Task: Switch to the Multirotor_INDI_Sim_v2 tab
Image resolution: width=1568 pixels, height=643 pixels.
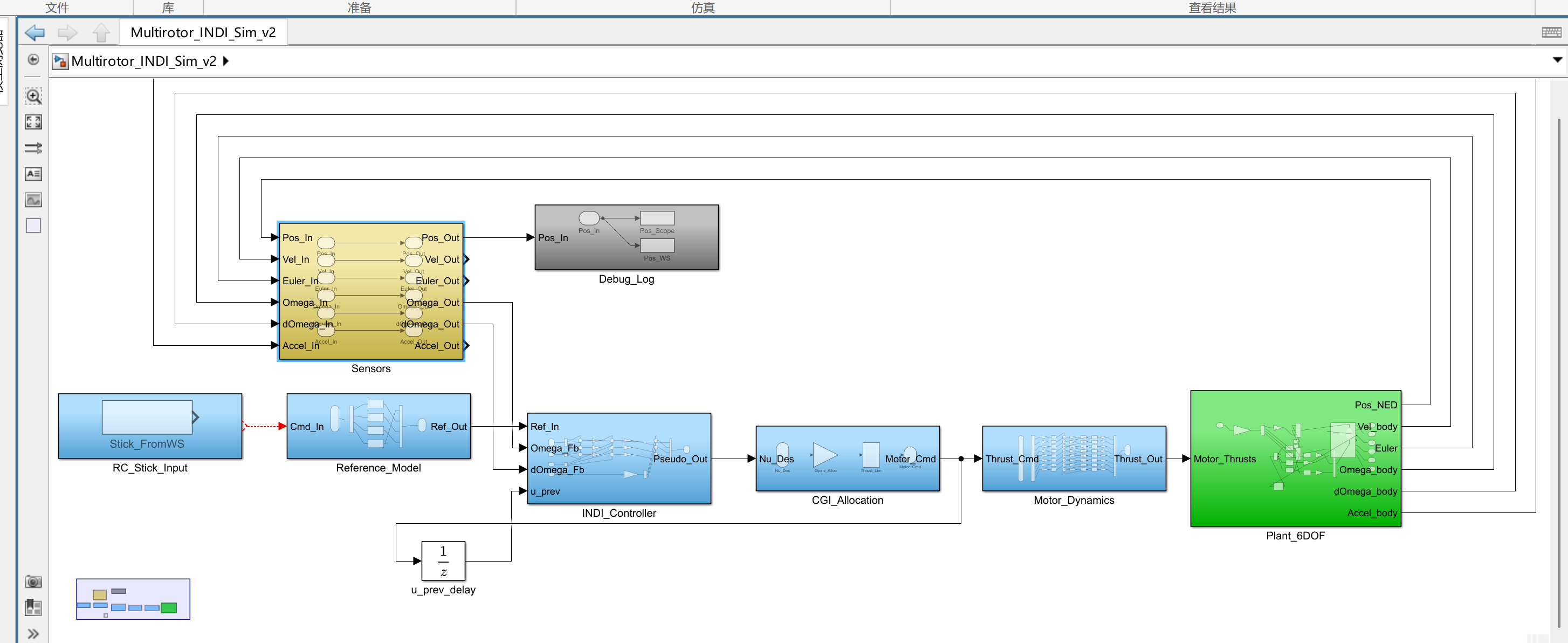Action: click(203, 32)
